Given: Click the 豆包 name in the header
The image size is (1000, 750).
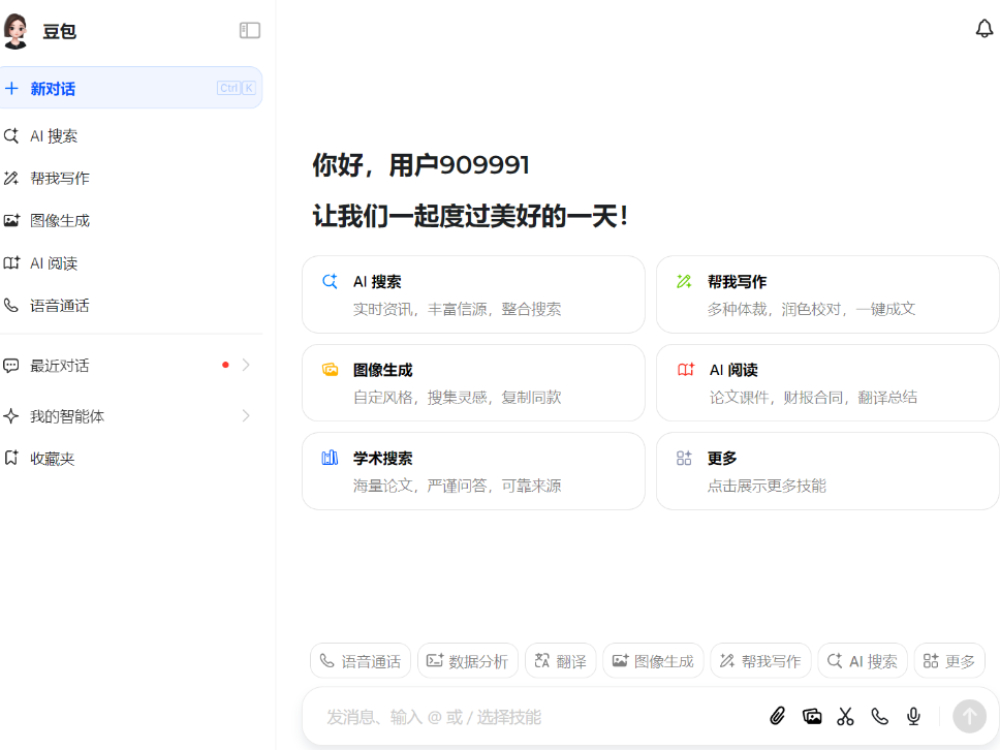Looking at the screenshot, I should (x=59, y=31).
